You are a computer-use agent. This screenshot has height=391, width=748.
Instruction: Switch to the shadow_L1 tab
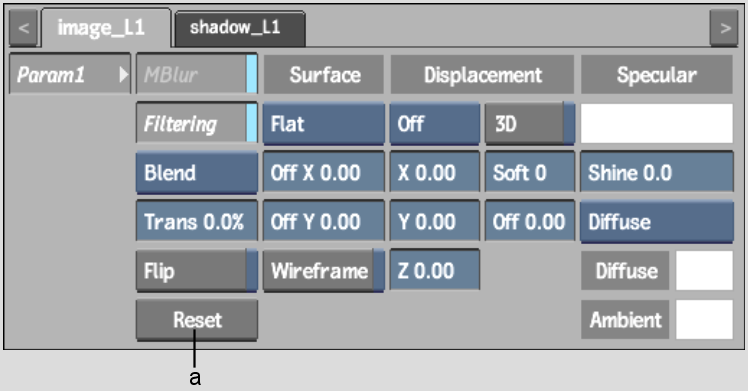tap(240, 28)
